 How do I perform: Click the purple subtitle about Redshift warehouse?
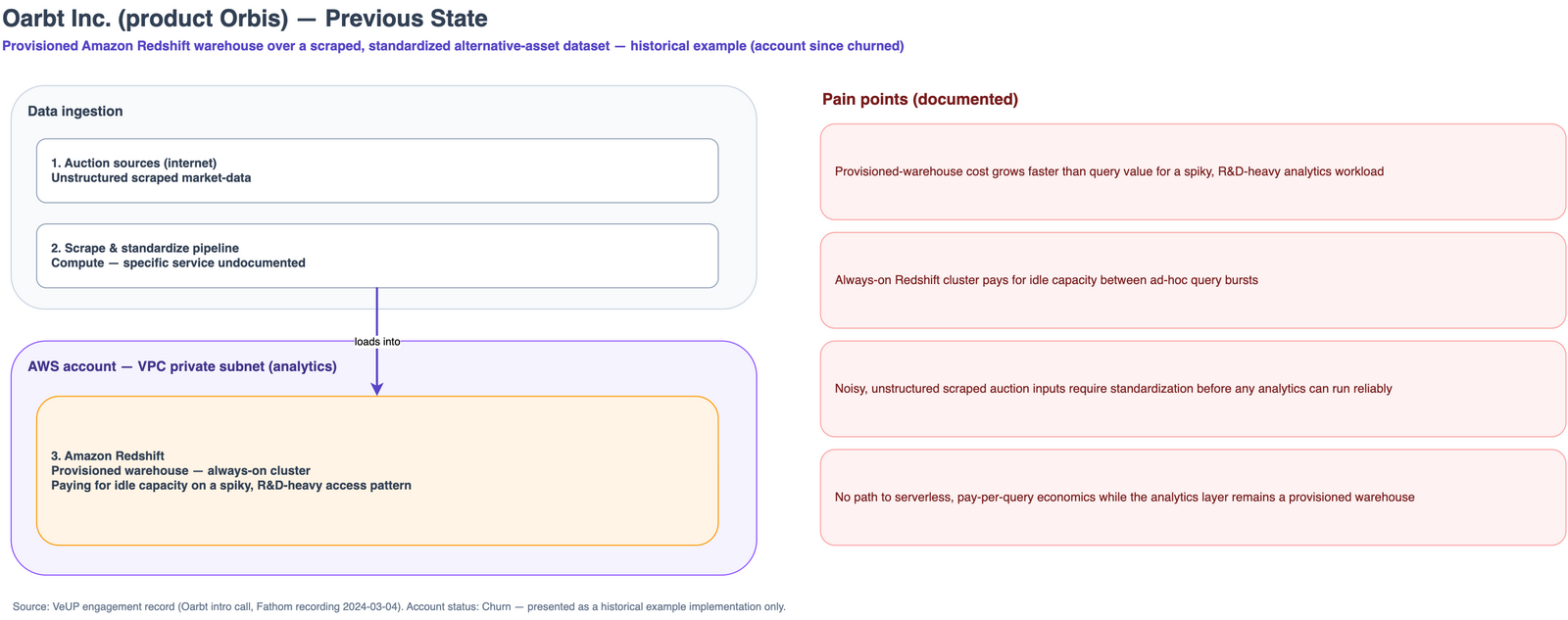(x=453, y=46)
